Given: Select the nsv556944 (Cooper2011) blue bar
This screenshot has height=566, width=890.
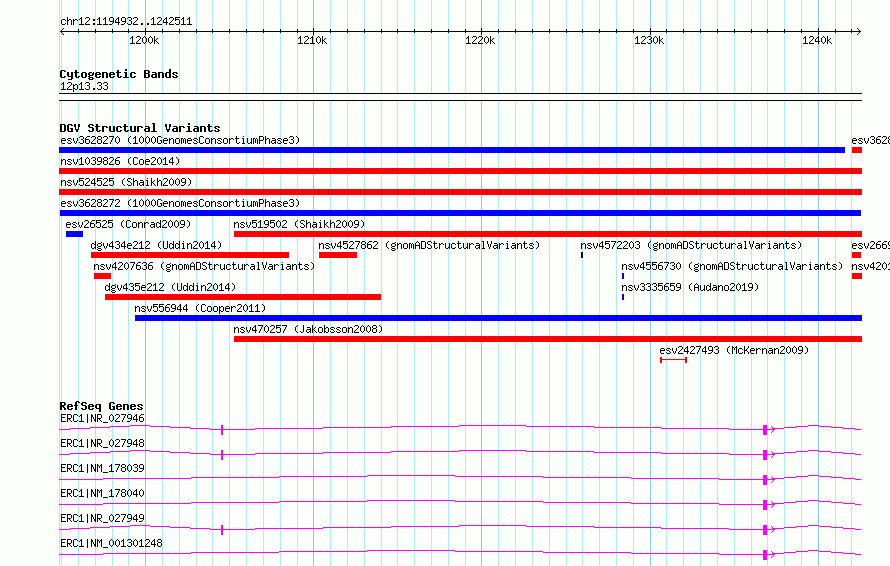Looking at the screenshot, I should click(498, 318).
